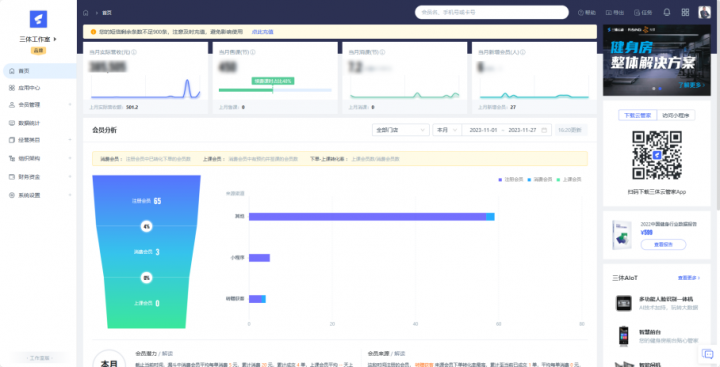The height and width of the screenshot is (367, 720).
Task: Toggle 上课会员 legend in chart
Action: click(x=568, y=180)
